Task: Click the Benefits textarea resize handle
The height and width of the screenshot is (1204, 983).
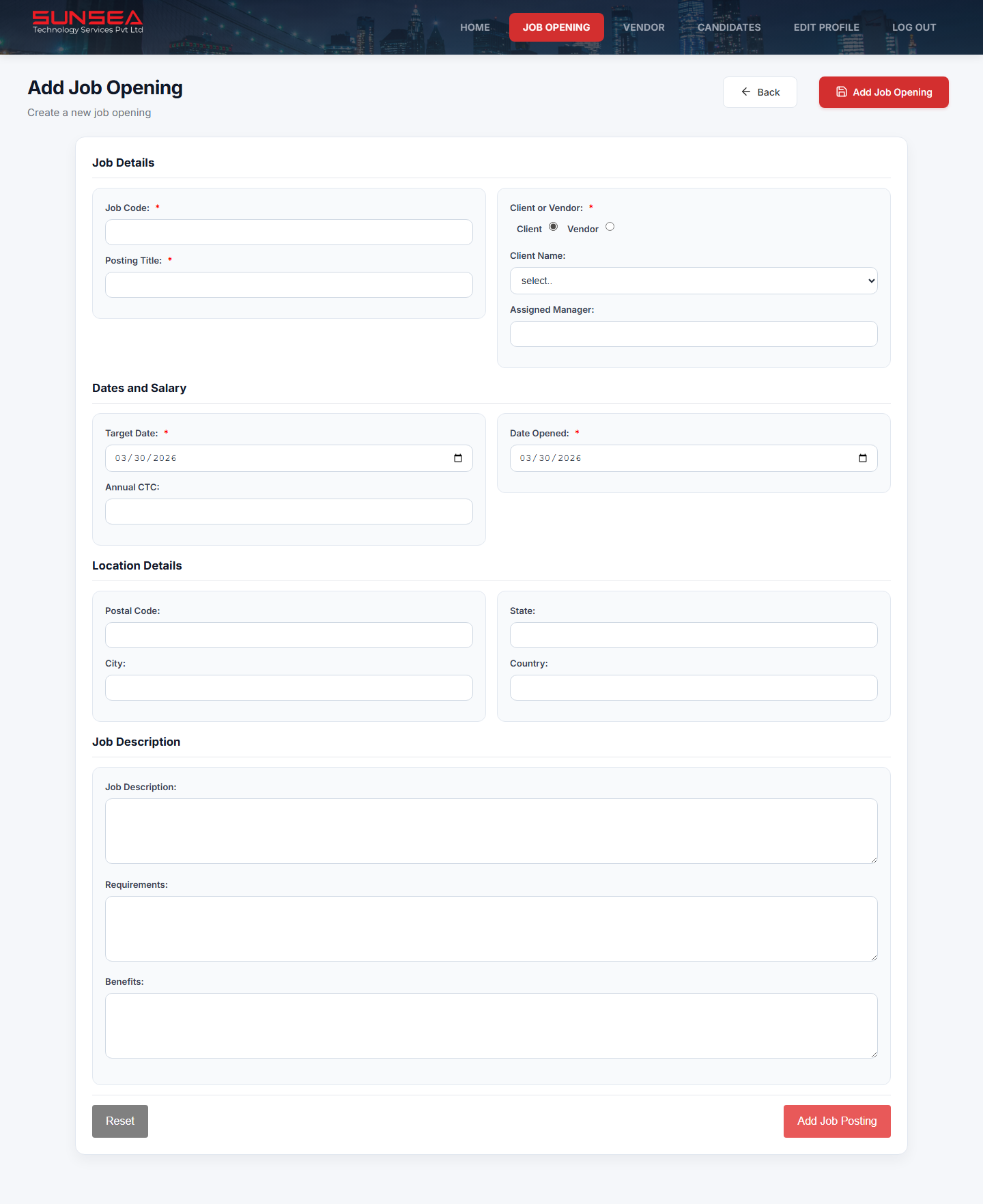Action: pyautogui.click(x=873, y=1054)
